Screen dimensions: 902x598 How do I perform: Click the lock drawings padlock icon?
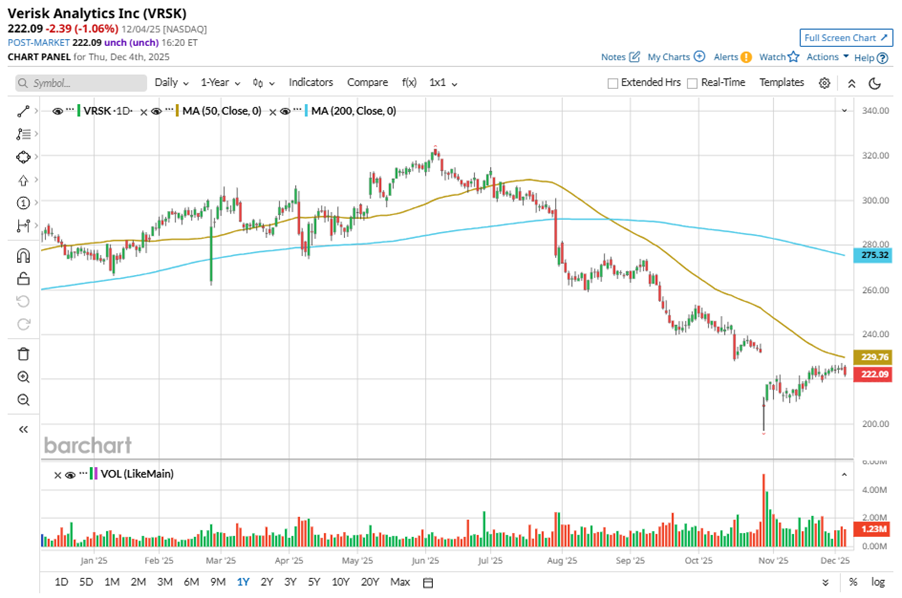(23, 279)
